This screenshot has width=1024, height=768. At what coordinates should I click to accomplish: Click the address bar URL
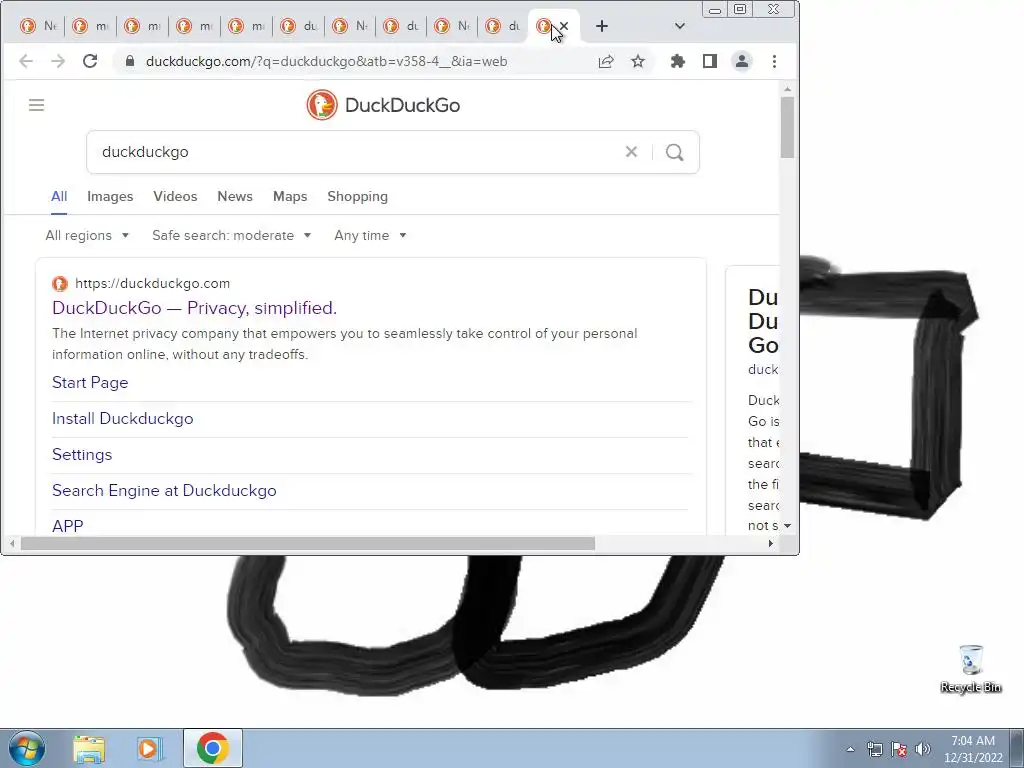pos(327,61)
